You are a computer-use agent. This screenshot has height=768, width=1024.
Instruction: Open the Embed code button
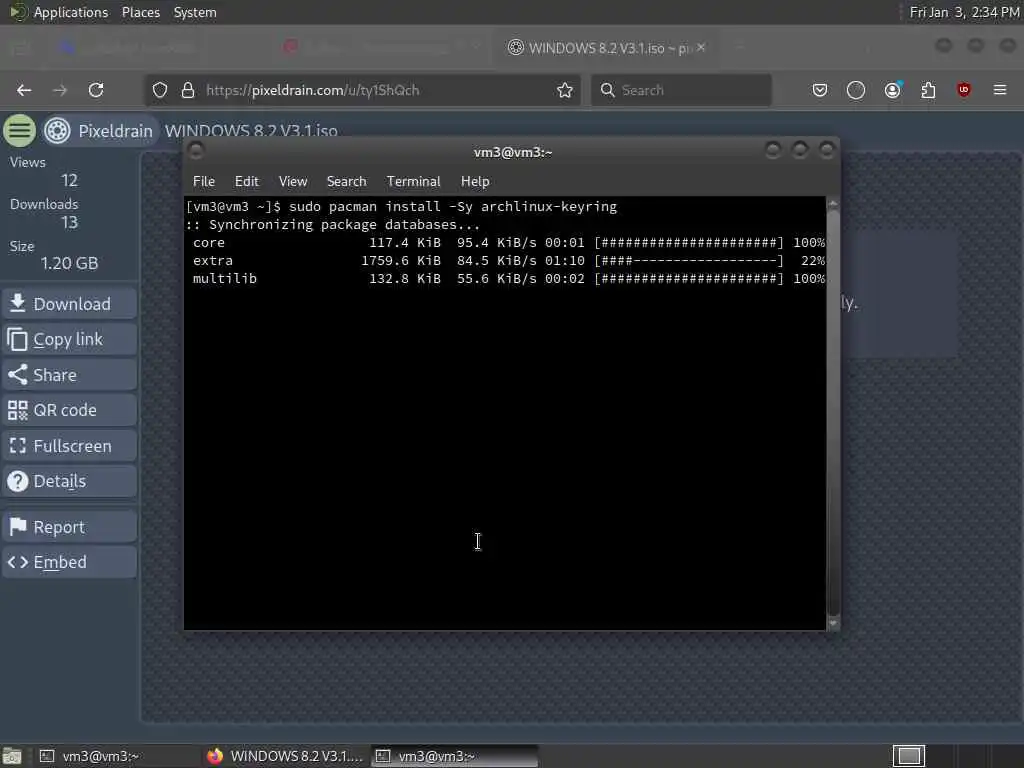69,562
